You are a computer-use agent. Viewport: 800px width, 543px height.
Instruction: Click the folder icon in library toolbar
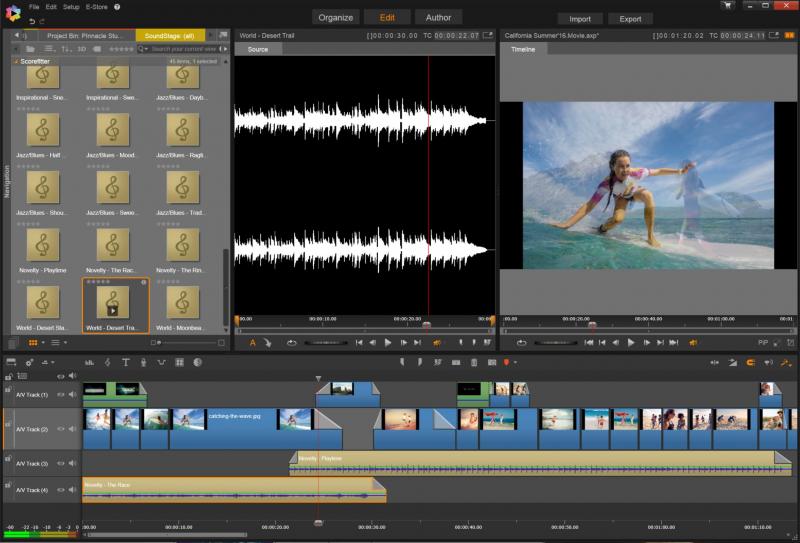coord(31,49)
